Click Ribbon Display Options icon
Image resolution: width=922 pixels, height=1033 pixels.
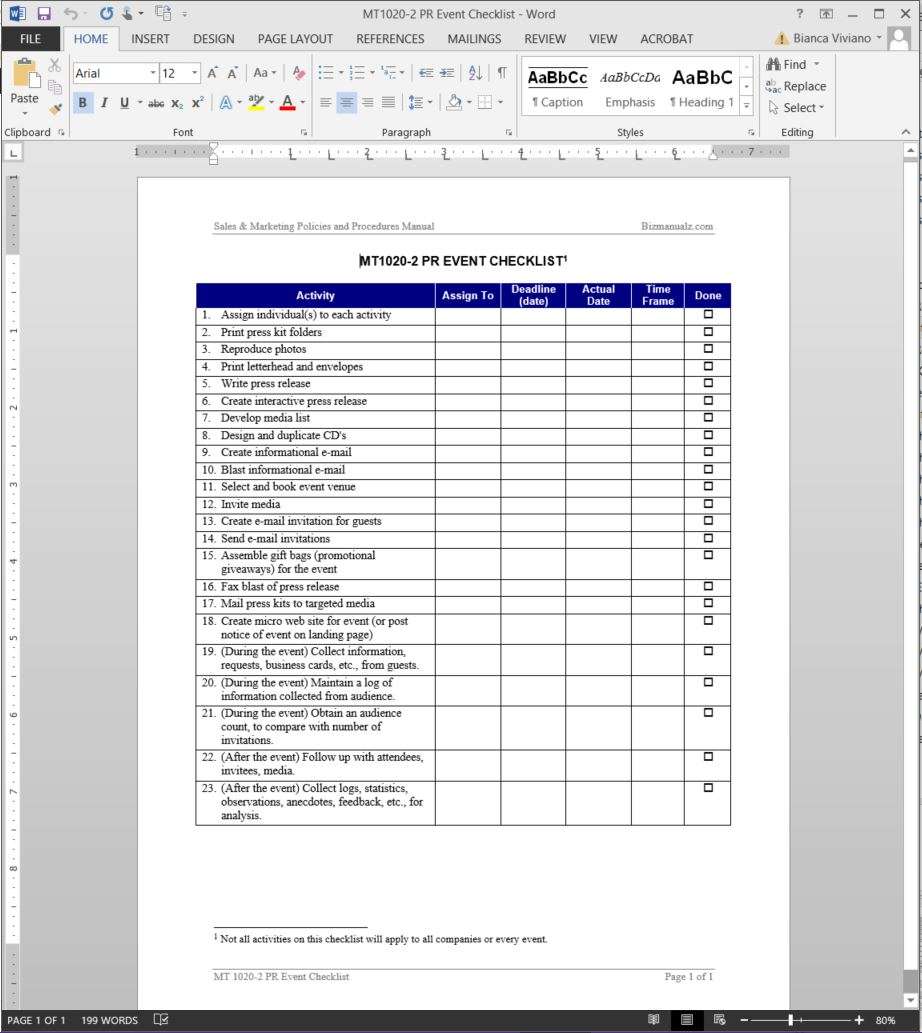(x=826, y=14)
